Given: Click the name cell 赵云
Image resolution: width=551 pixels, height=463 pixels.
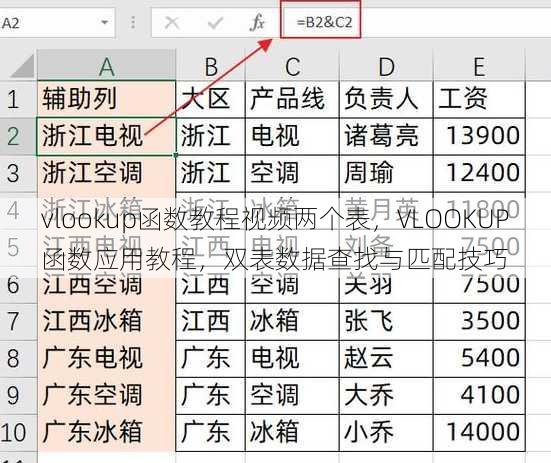Looking at the screenshot, I should tap(386, 359).
